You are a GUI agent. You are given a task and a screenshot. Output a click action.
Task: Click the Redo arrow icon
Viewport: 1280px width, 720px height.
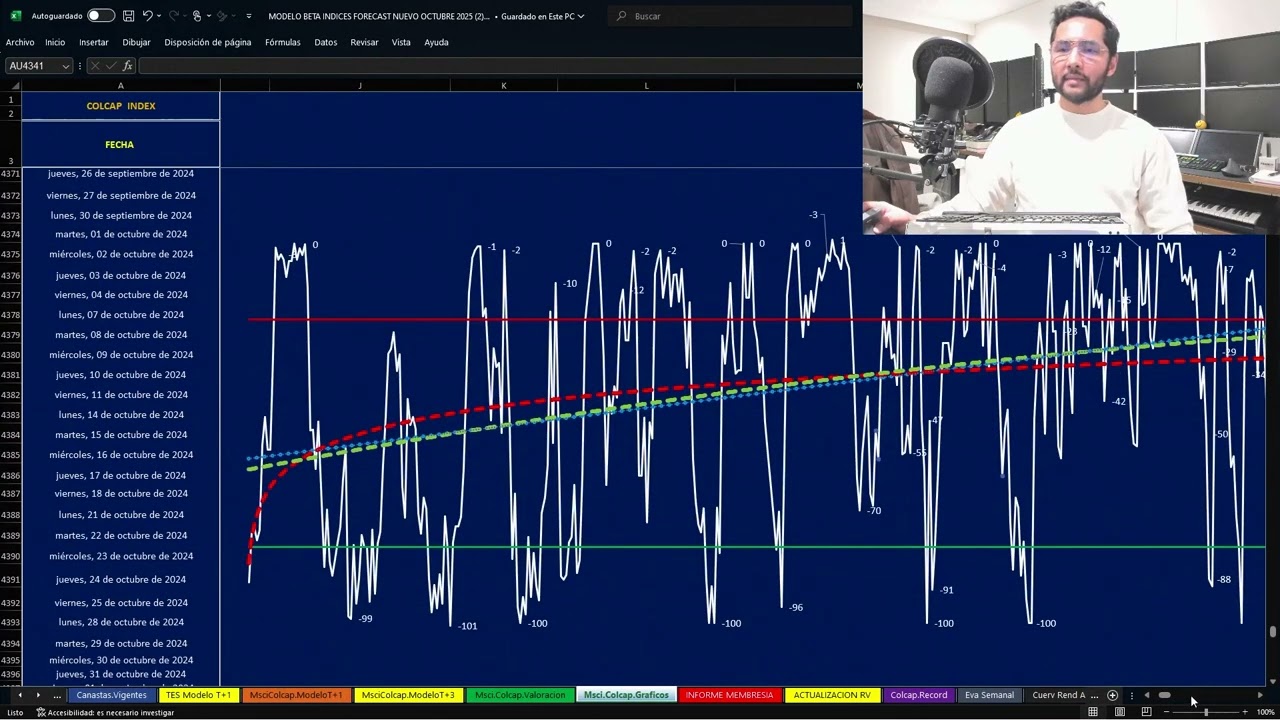[175, 16]
